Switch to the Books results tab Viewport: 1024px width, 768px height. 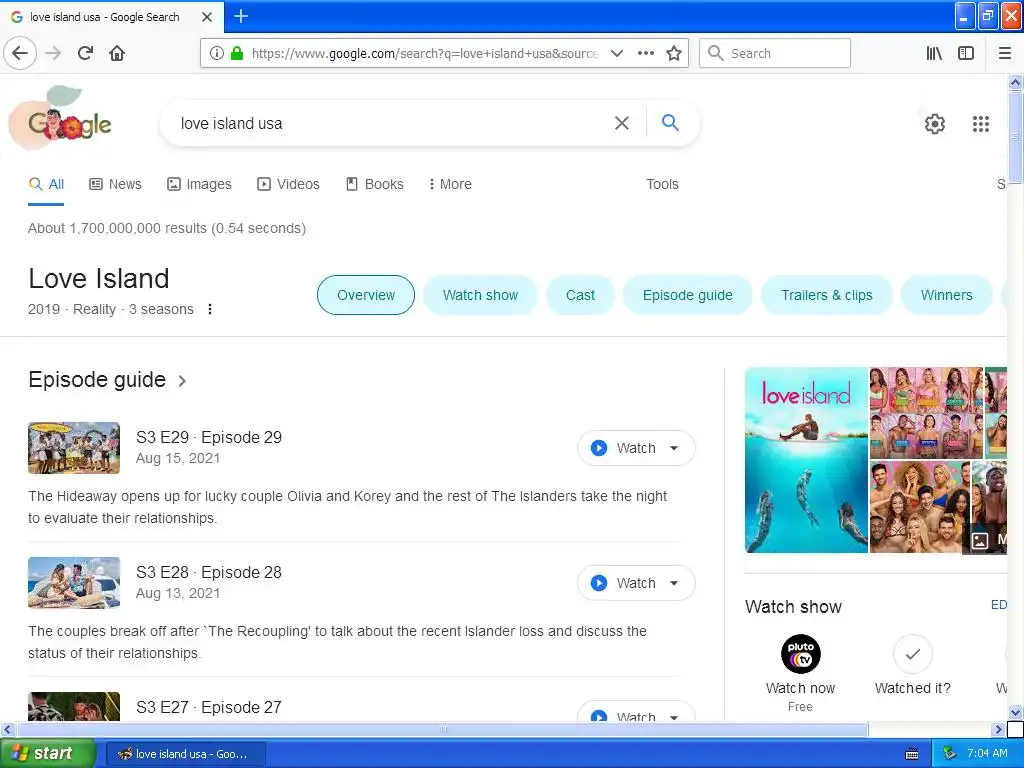[x=374, y=184]
